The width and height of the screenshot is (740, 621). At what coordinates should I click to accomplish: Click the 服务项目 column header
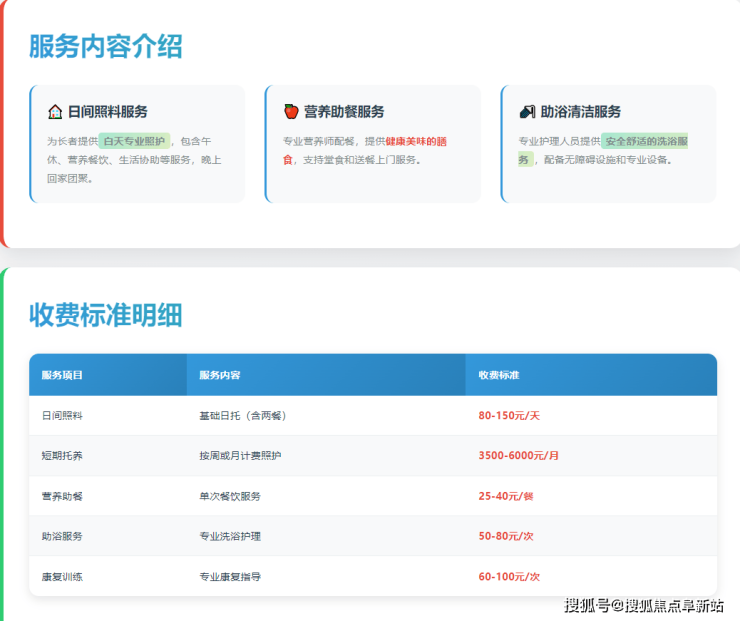(62, 375)
